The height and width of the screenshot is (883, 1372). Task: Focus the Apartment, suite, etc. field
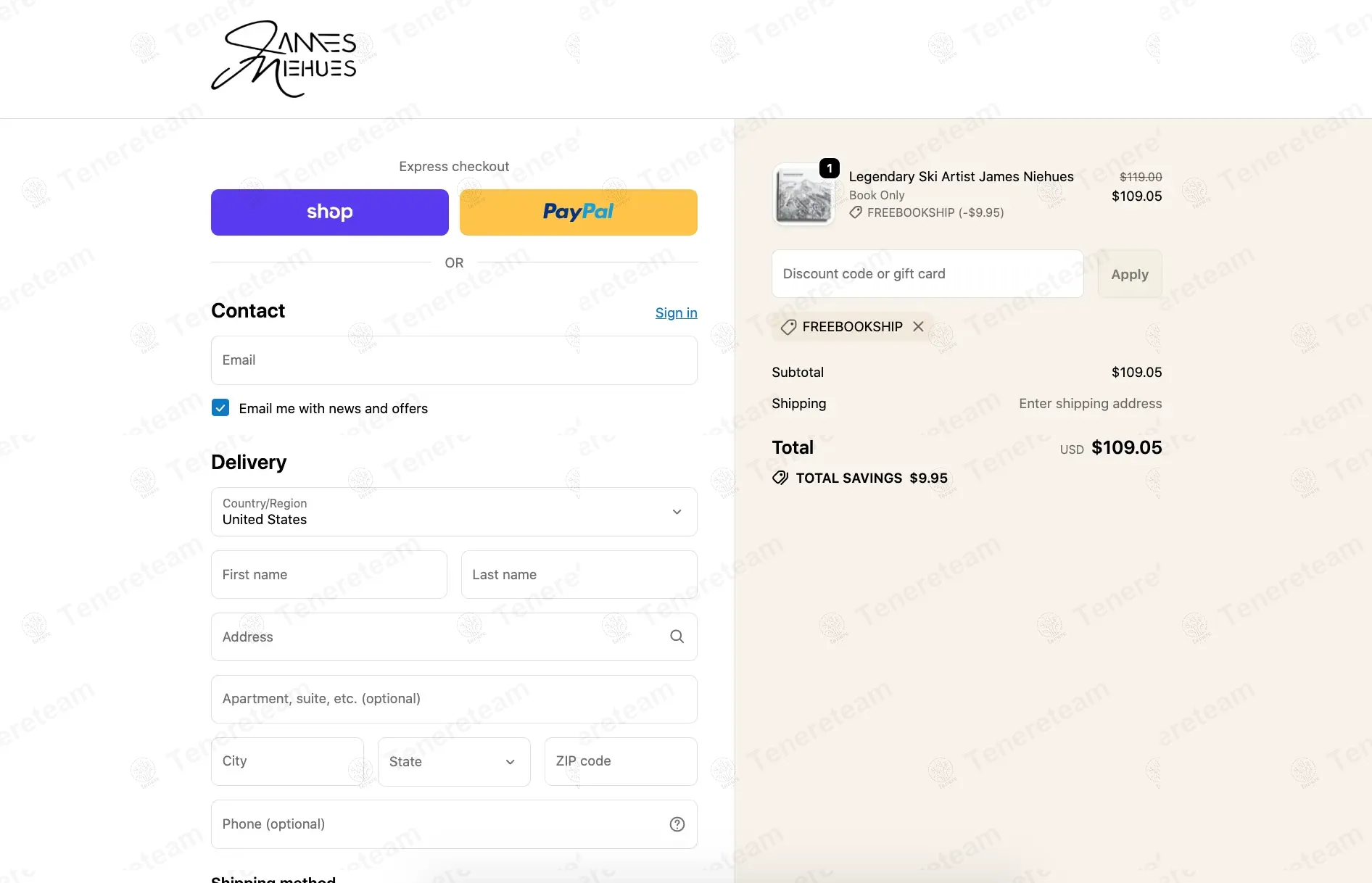pyautogui.click(x=454, y=699)
